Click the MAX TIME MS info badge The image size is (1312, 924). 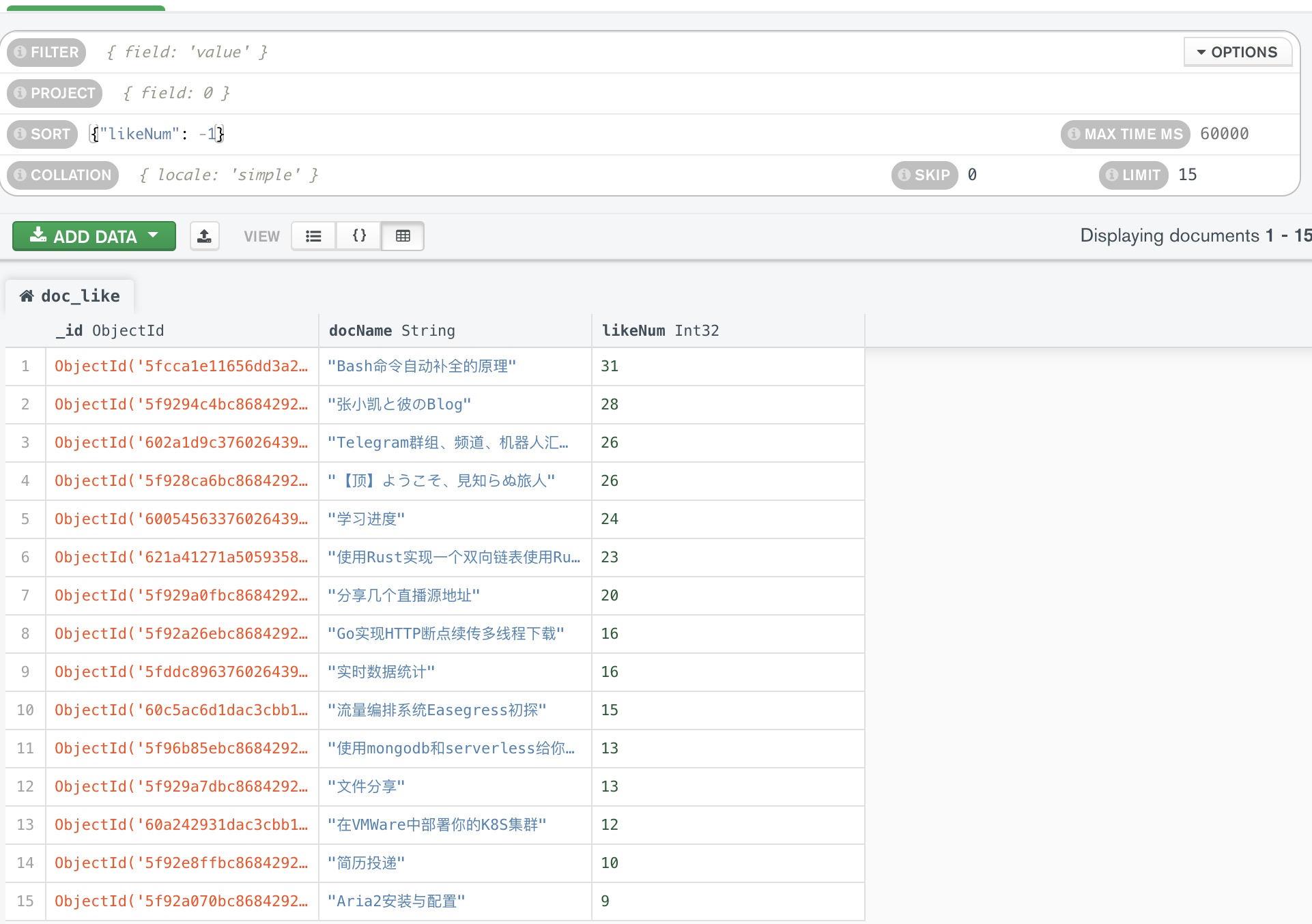[x=1126, y=134]
